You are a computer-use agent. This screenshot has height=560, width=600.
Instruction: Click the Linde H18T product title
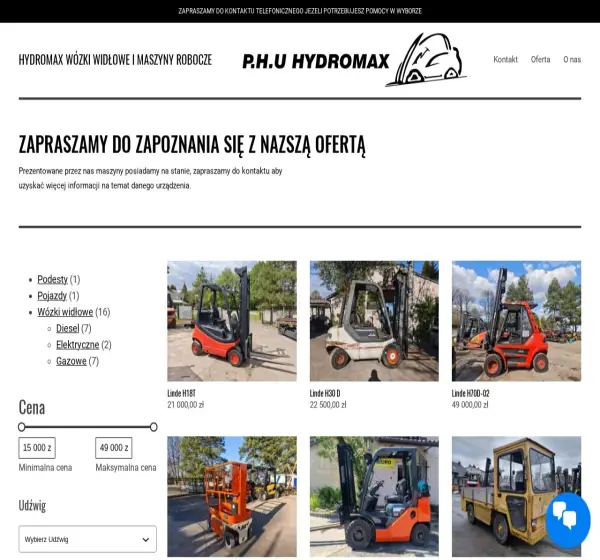tap(181, 393)
